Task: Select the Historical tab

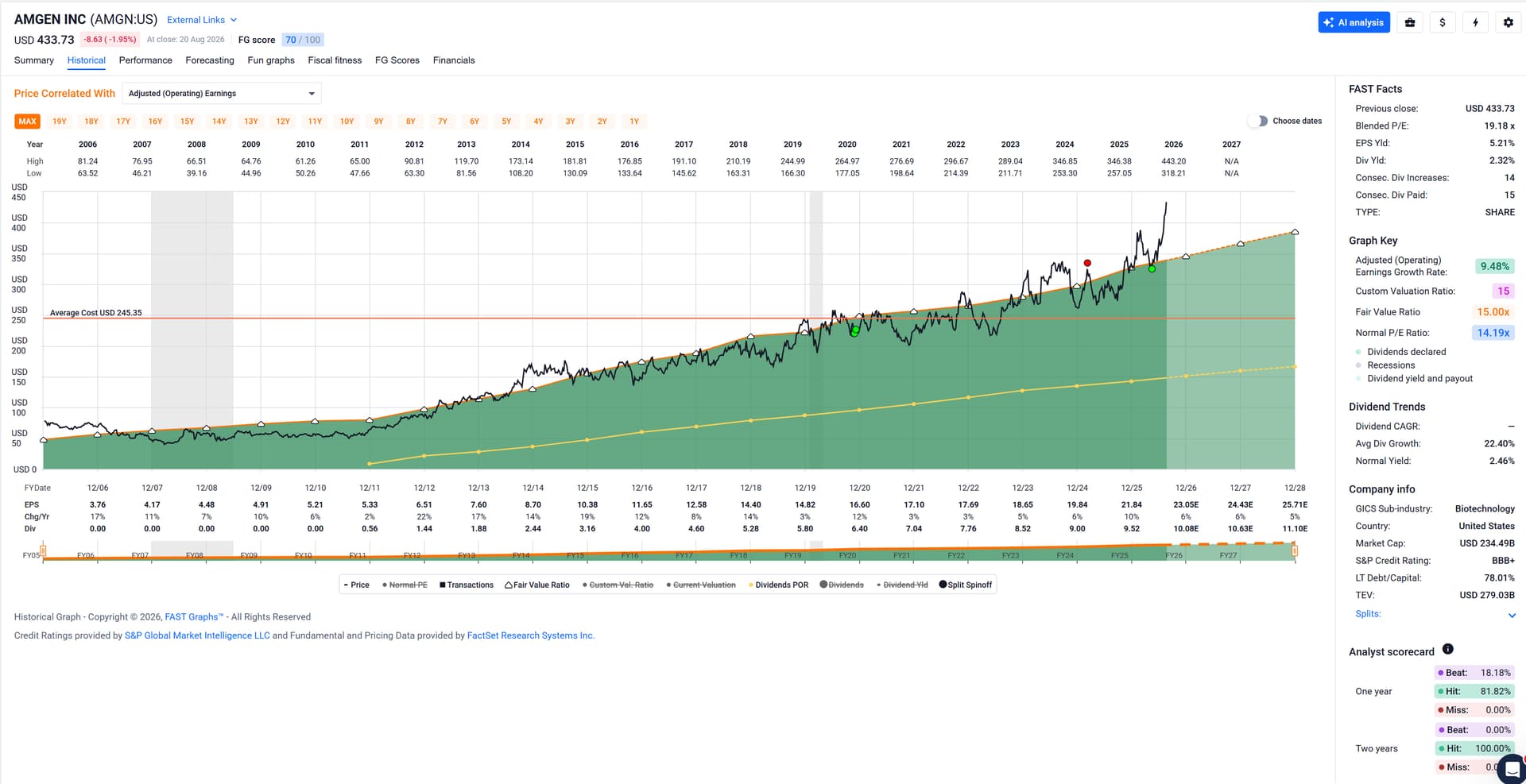Action: pyautogui.click(x=86, y=60)
